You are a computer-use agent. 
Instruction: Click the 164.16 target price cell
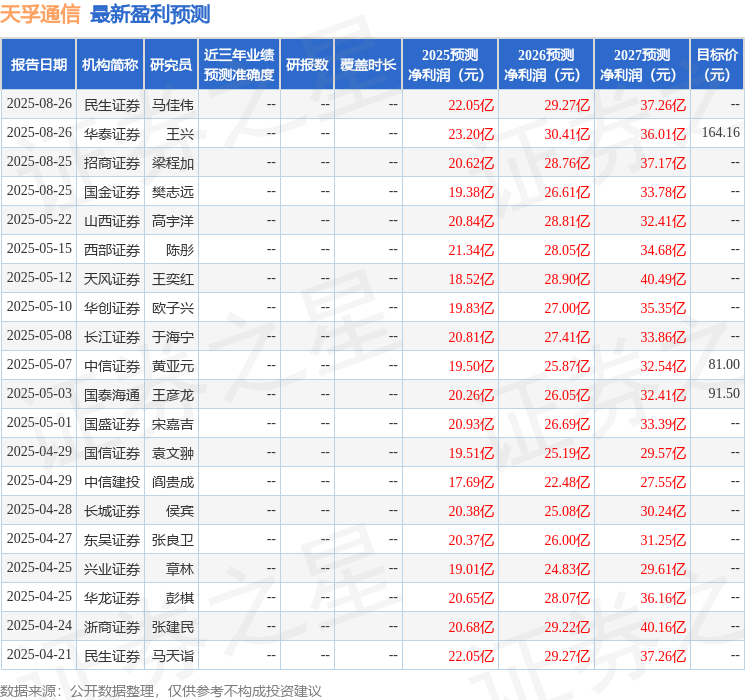(720, 133)
